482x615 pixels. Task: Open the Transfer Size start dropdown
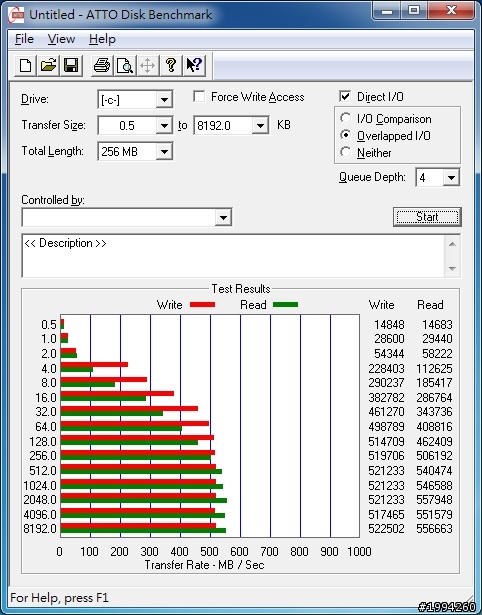[164, 126]
